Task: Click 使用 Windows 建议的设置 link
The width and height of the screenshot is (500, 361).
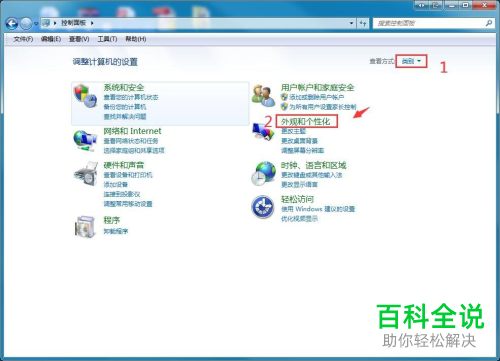Action: point(318,209)
